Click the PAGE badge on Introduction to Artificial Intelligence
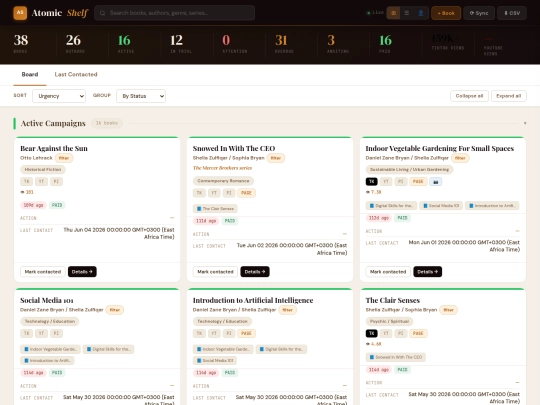Viewport: 540px width, 405px height. (246, 333)
